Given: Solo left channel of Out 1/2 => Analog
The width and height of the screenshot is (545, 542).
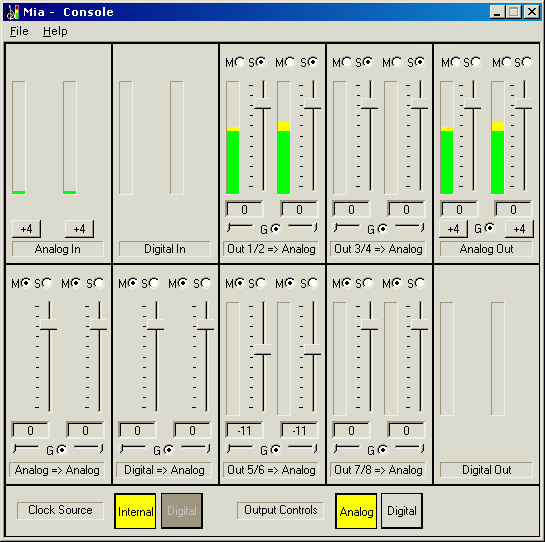Looking at the screenshot, I should click(x=261, y=62).
